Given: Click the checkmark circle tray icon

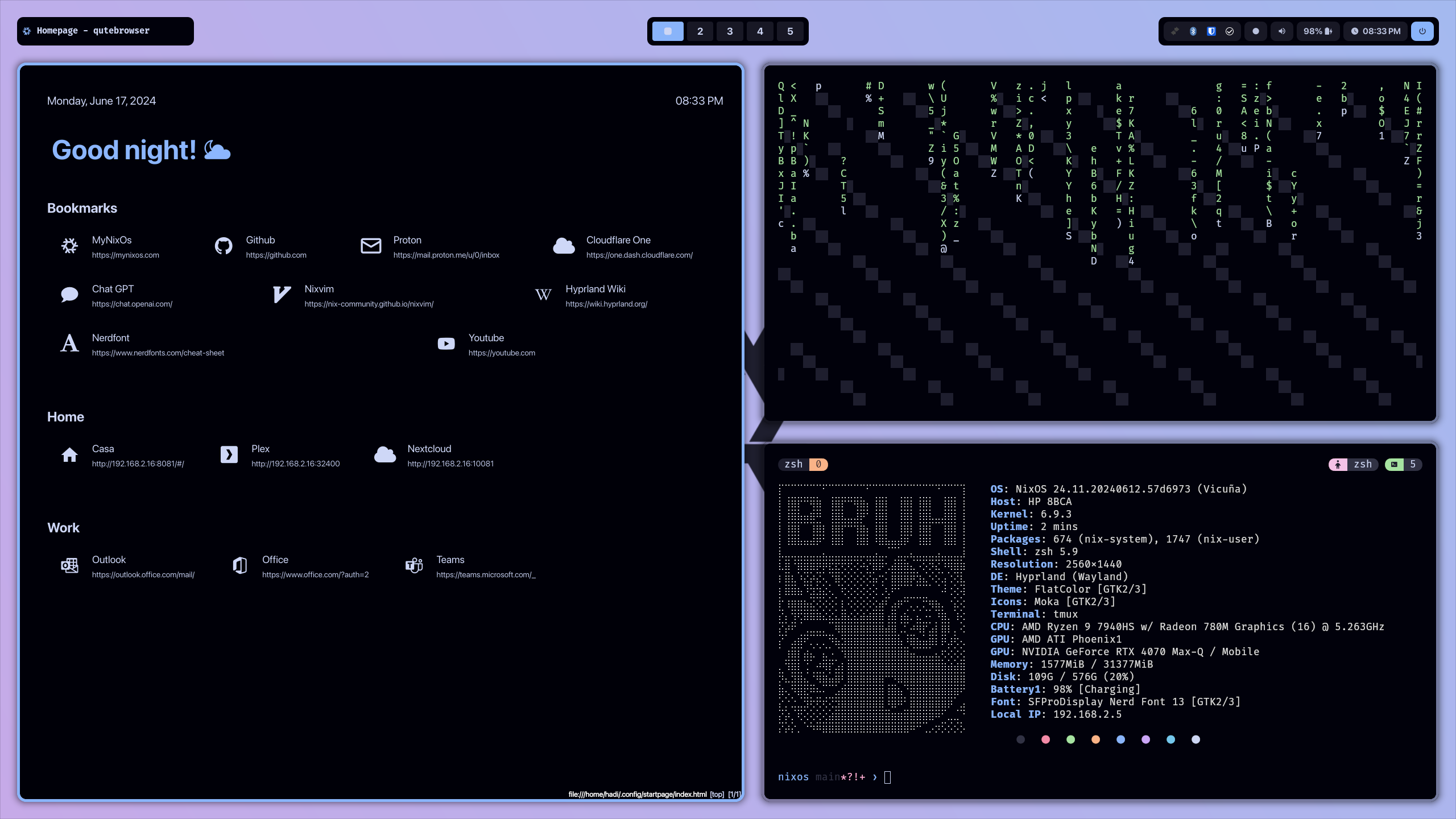Looking at the screenshot, I should click(x=1230, y=31).
